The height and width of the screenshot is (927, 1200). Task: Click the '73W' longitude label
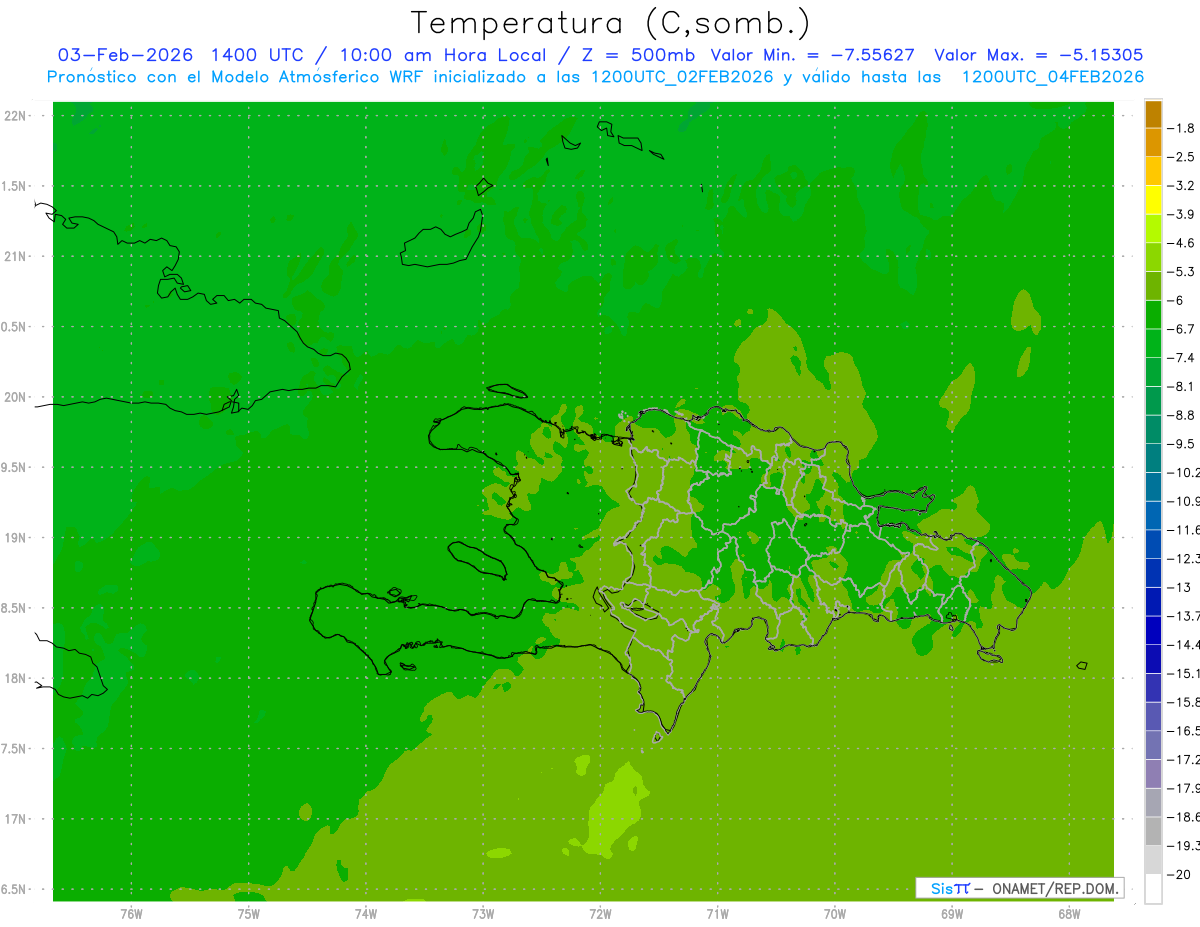point(483,914)
